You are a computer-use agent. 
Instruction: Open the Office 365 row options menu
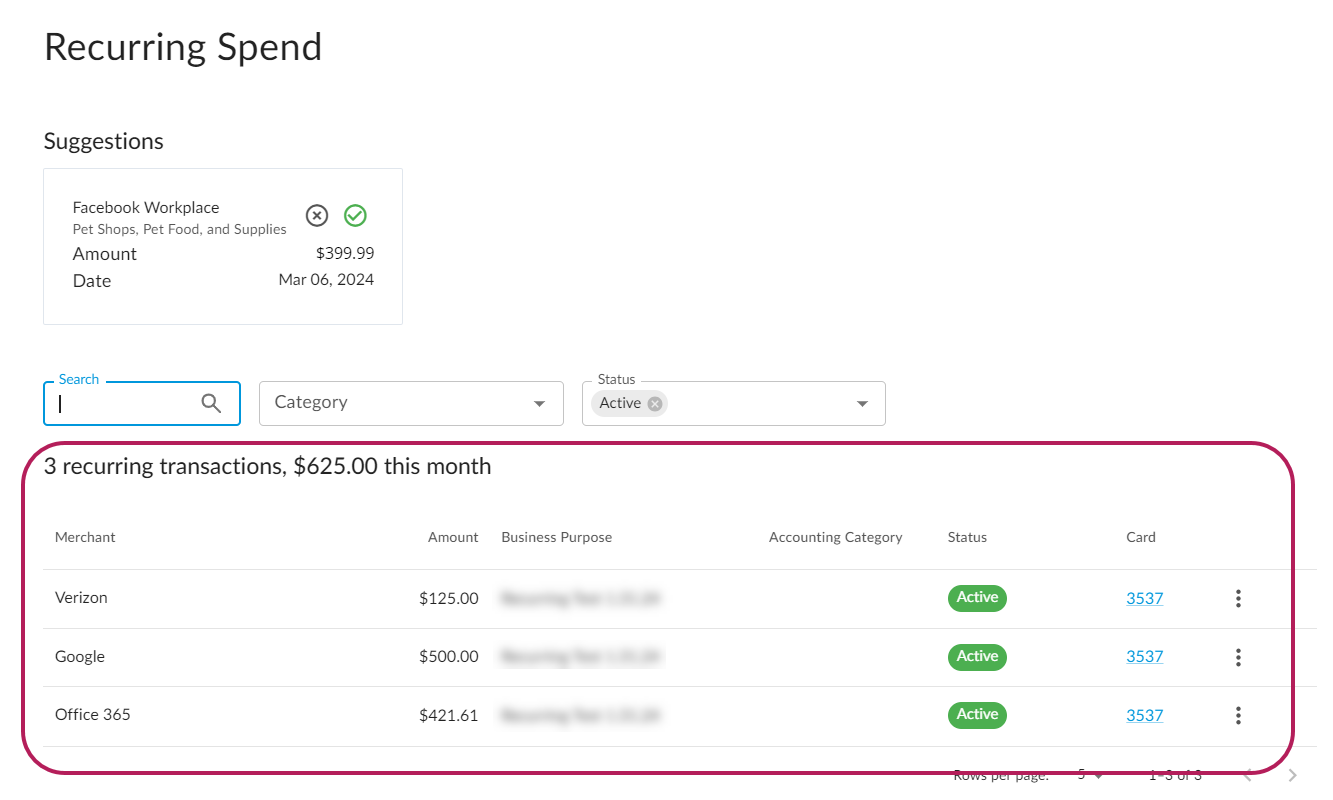[x=1238, y=715]
